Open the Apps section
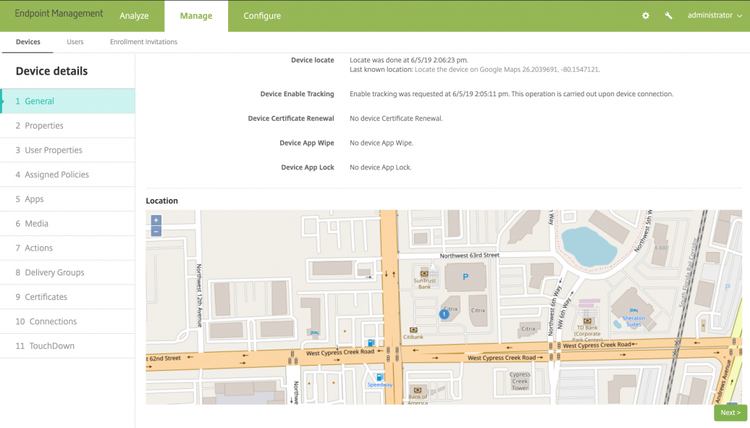Screen dimensions: 750x428 [x=67, y=199]
